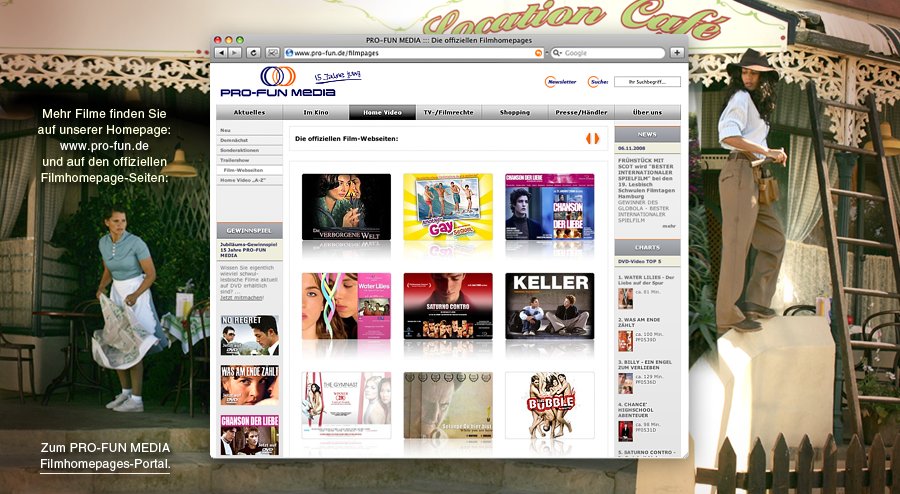This screenshot has width=900, height=494.
Task: Click the CHARTS panel header
Action: [647, 247]
